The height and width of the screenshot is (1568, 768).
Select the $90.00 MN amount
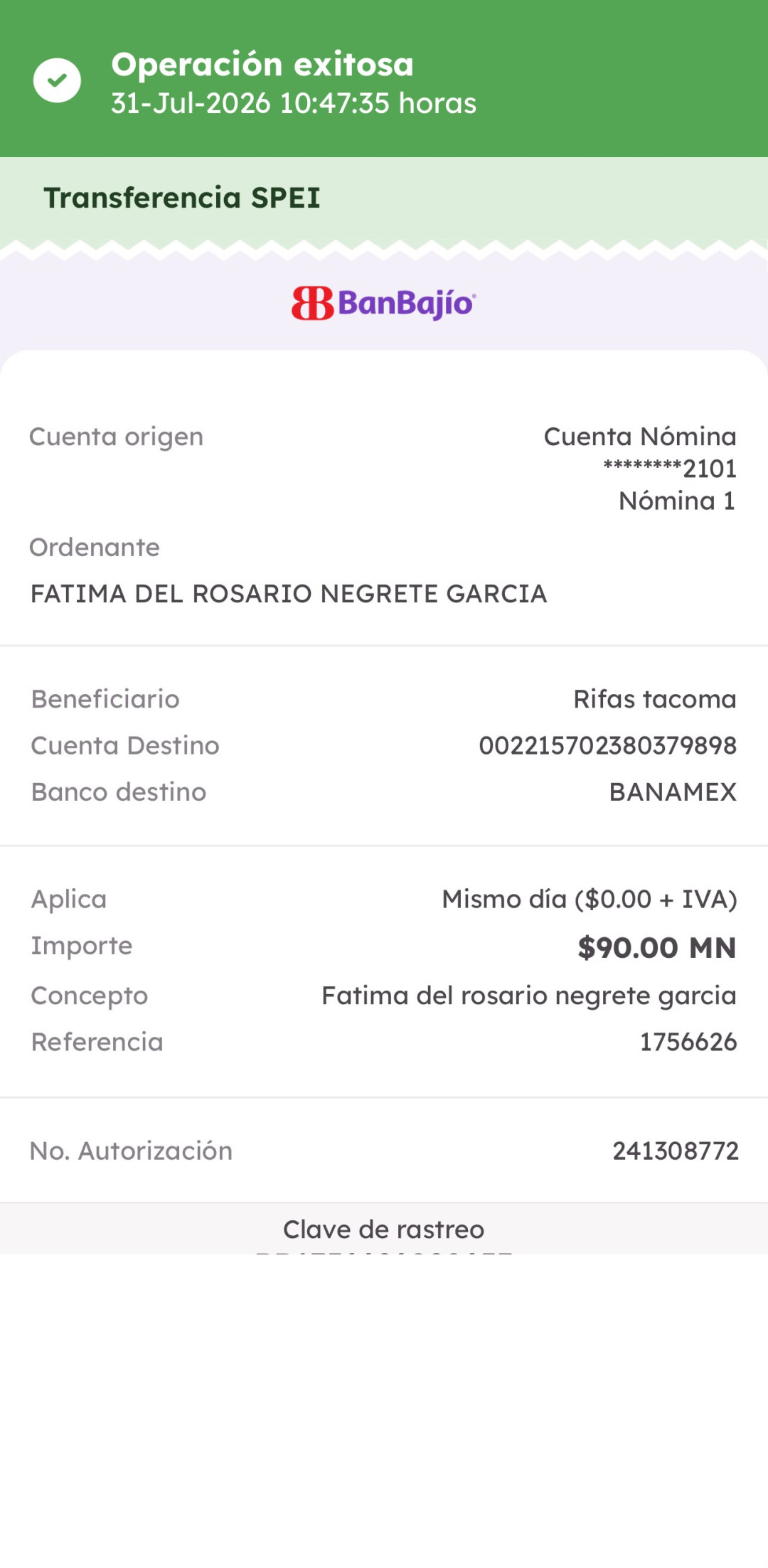point(657,947)
